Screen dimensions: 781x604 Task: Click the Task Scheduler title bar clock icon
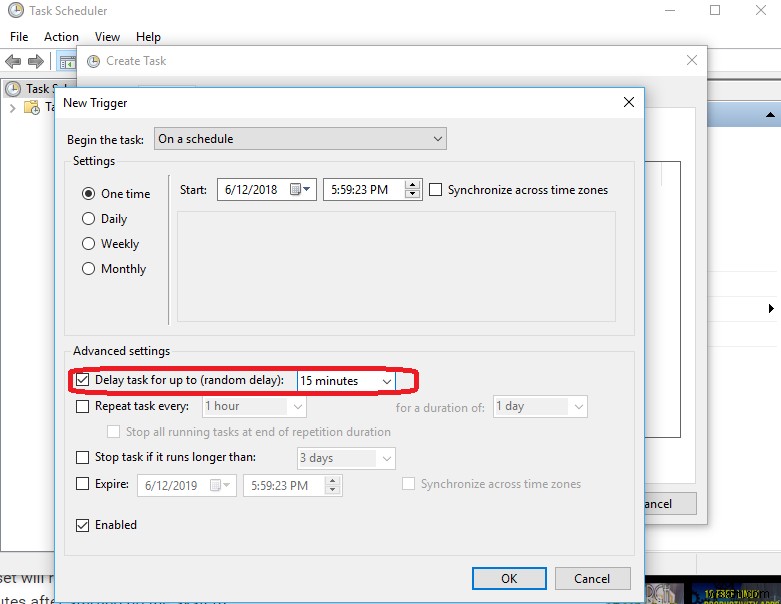click(x=15, y=10)
